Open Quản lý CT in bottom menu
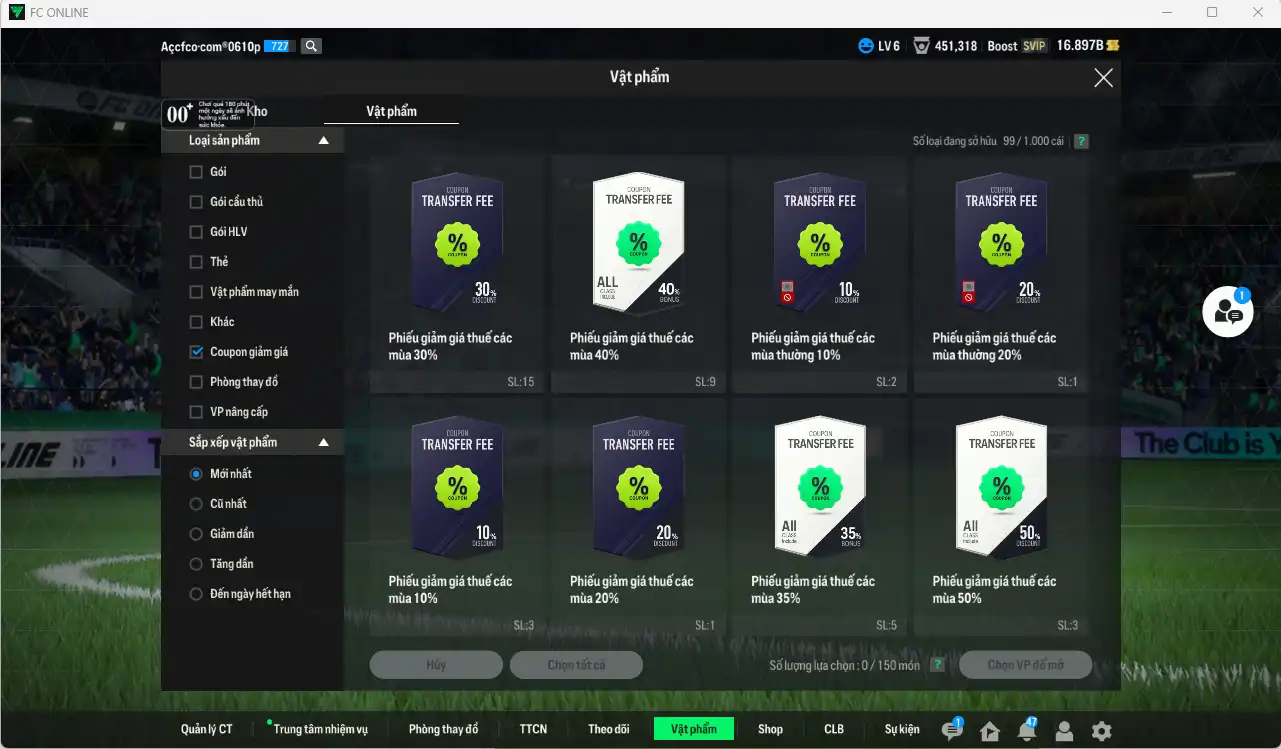Image resolution: width=1281 pixels, height=749 pixels. 207,729
